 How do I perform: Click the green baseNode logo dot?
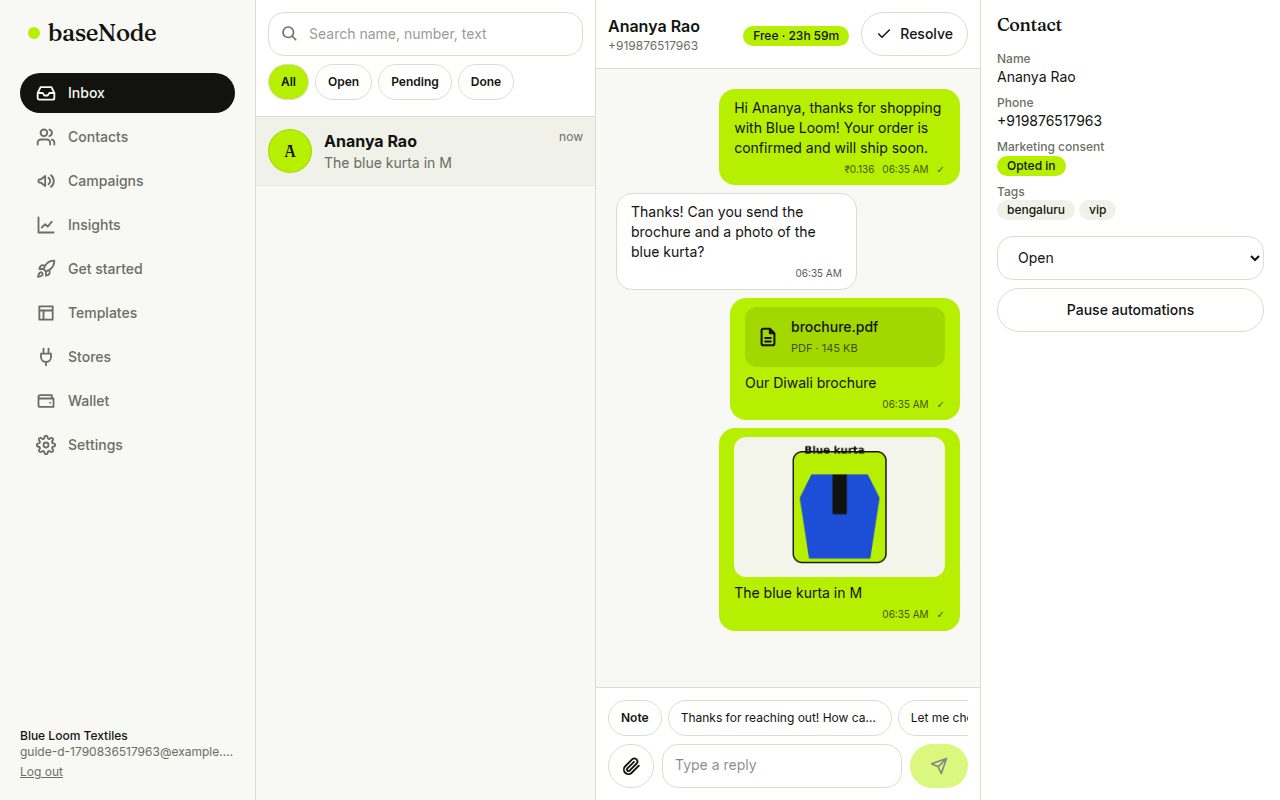tap(34, 33)
